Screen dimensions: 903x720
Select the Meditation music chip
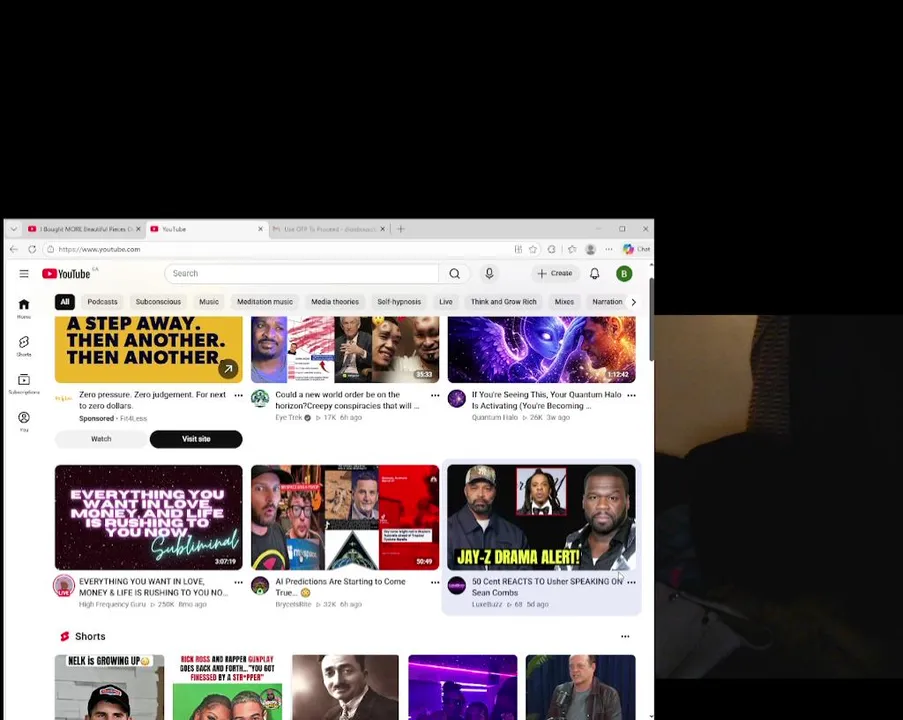pyautogui.click(x=265, y=302)
